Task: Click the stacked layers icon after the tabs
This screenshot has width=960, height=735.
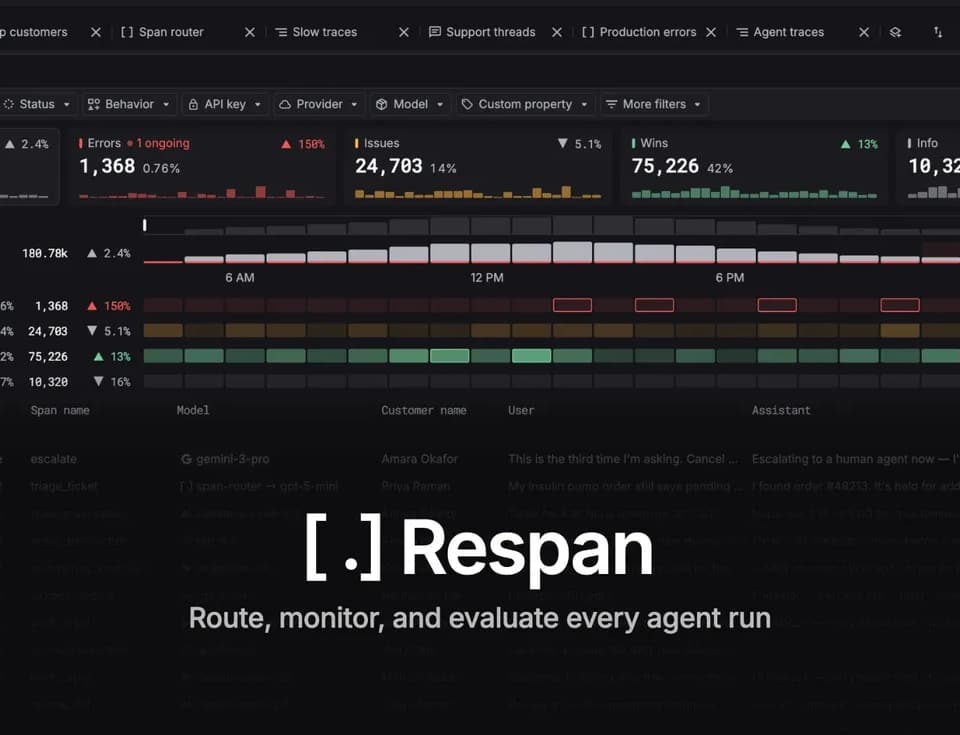Action: [895, 32]
